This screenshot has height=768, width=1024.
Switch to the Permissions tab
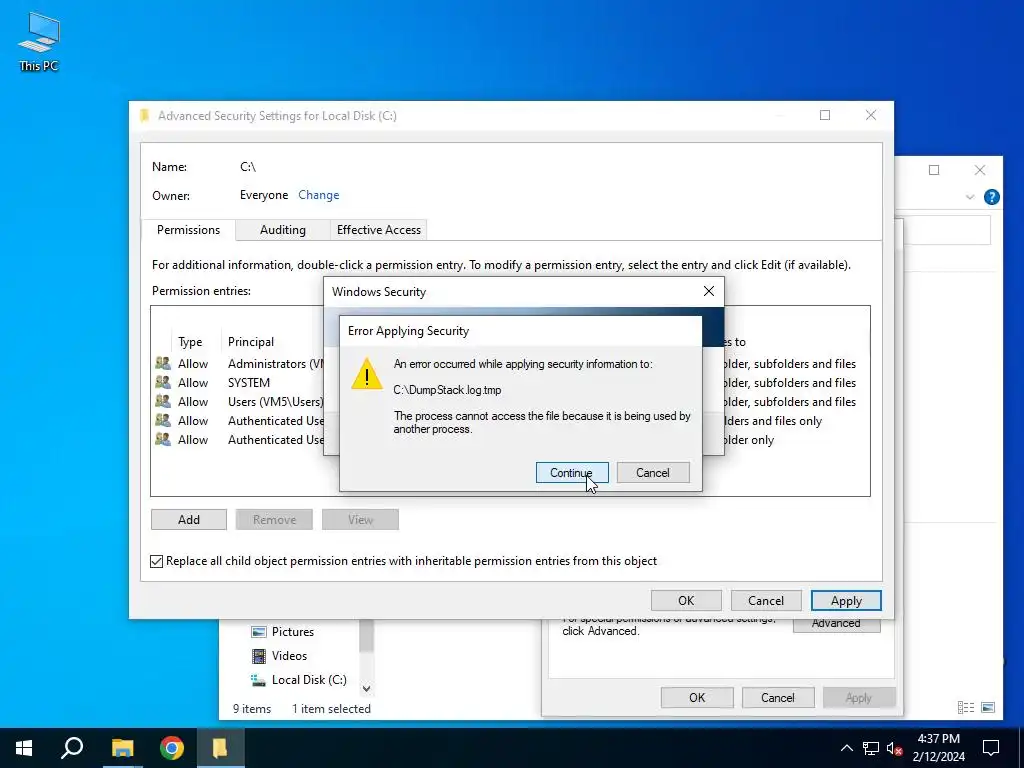coord(188,230)
